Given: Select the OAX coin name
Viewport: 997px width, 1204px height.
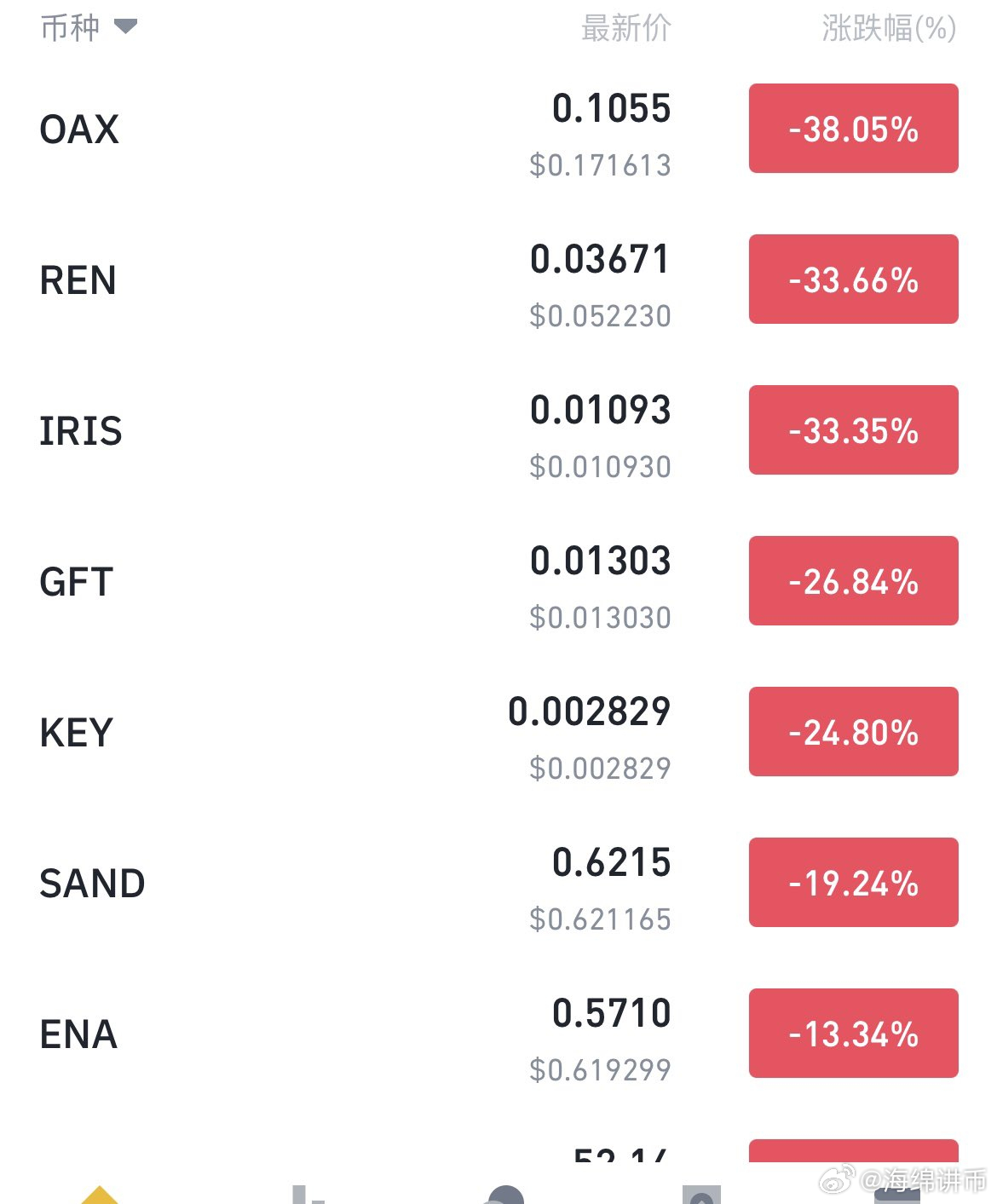Looking at the screenshot, I should point(79,130).
